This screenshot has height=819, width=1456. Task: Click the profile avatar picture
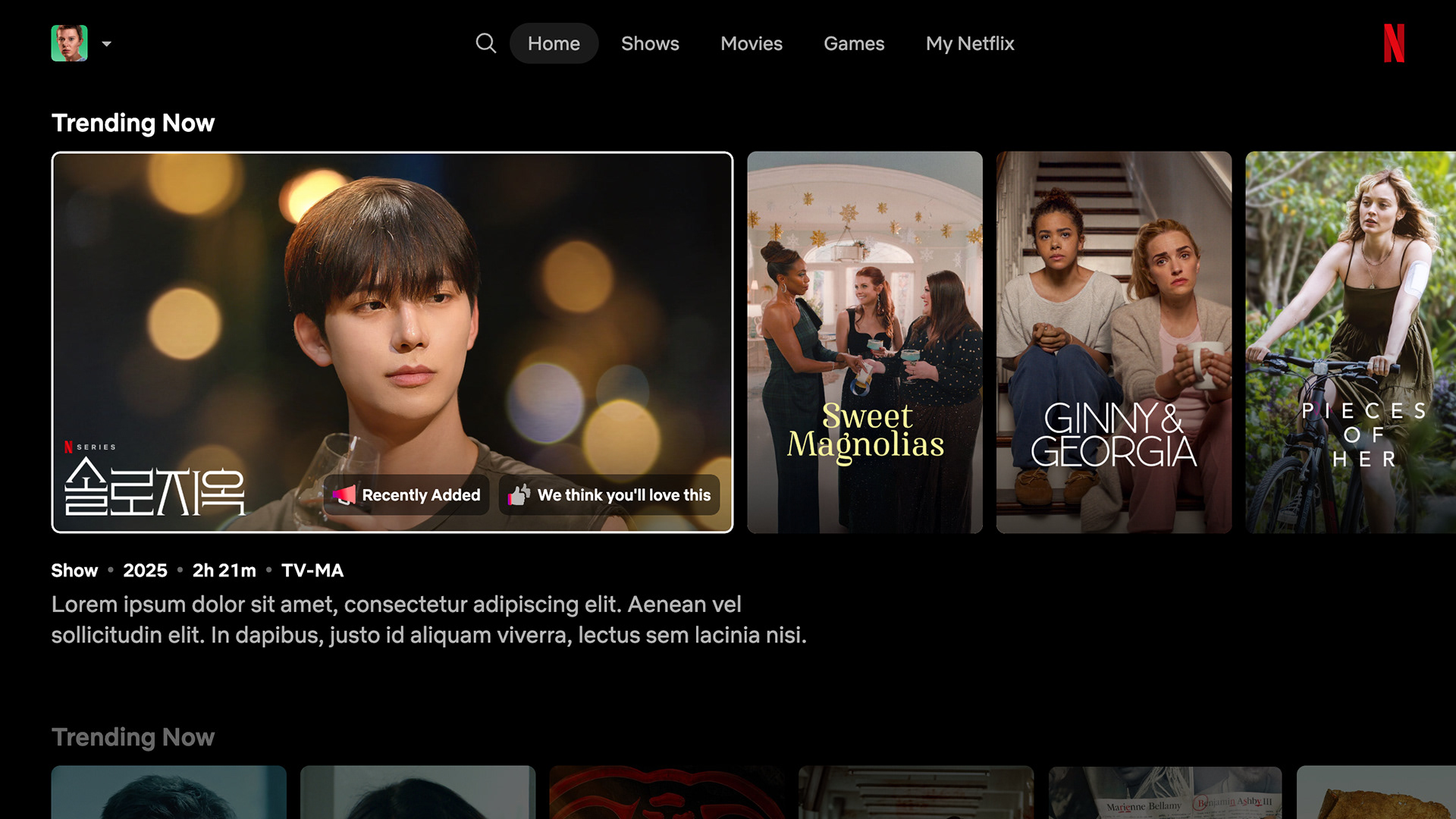tap(69, 43)
